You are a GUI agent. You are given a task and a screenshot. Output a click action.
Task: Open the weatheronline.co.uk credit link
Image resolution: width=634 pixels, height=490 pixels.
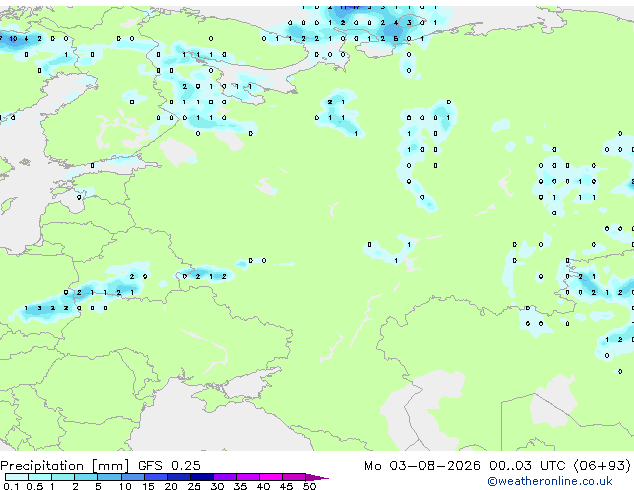(x=550, y=481)
